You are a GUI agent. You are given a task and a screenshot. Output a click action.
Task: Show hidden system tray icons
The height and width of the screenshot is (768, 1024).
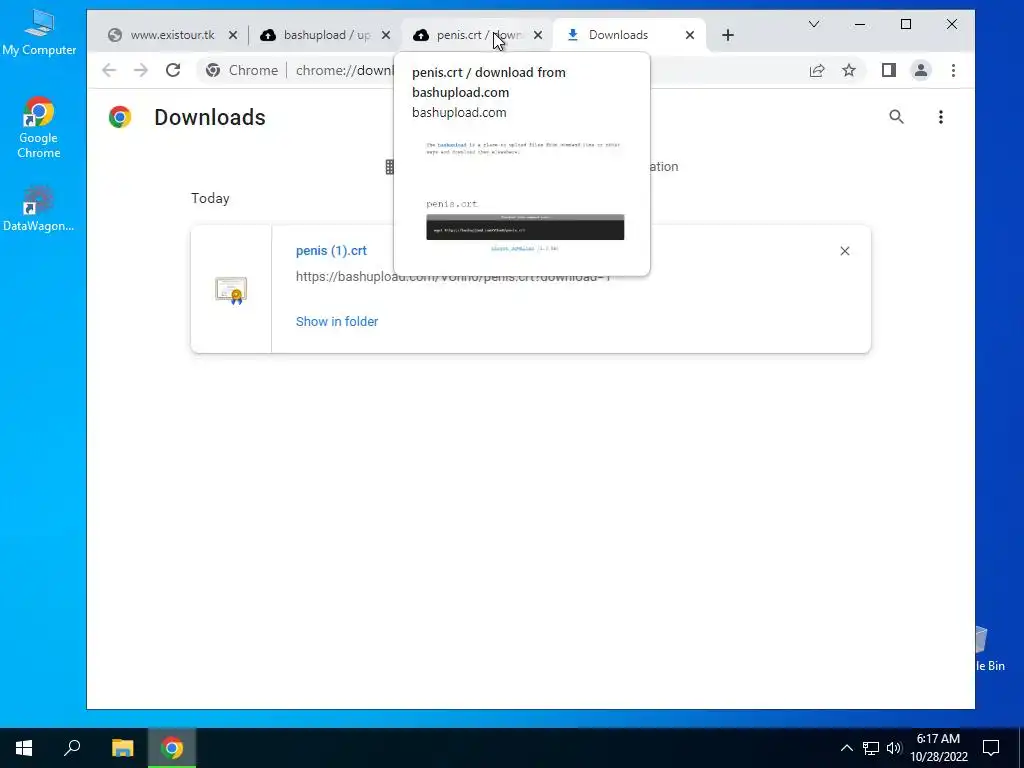point(846,748)
